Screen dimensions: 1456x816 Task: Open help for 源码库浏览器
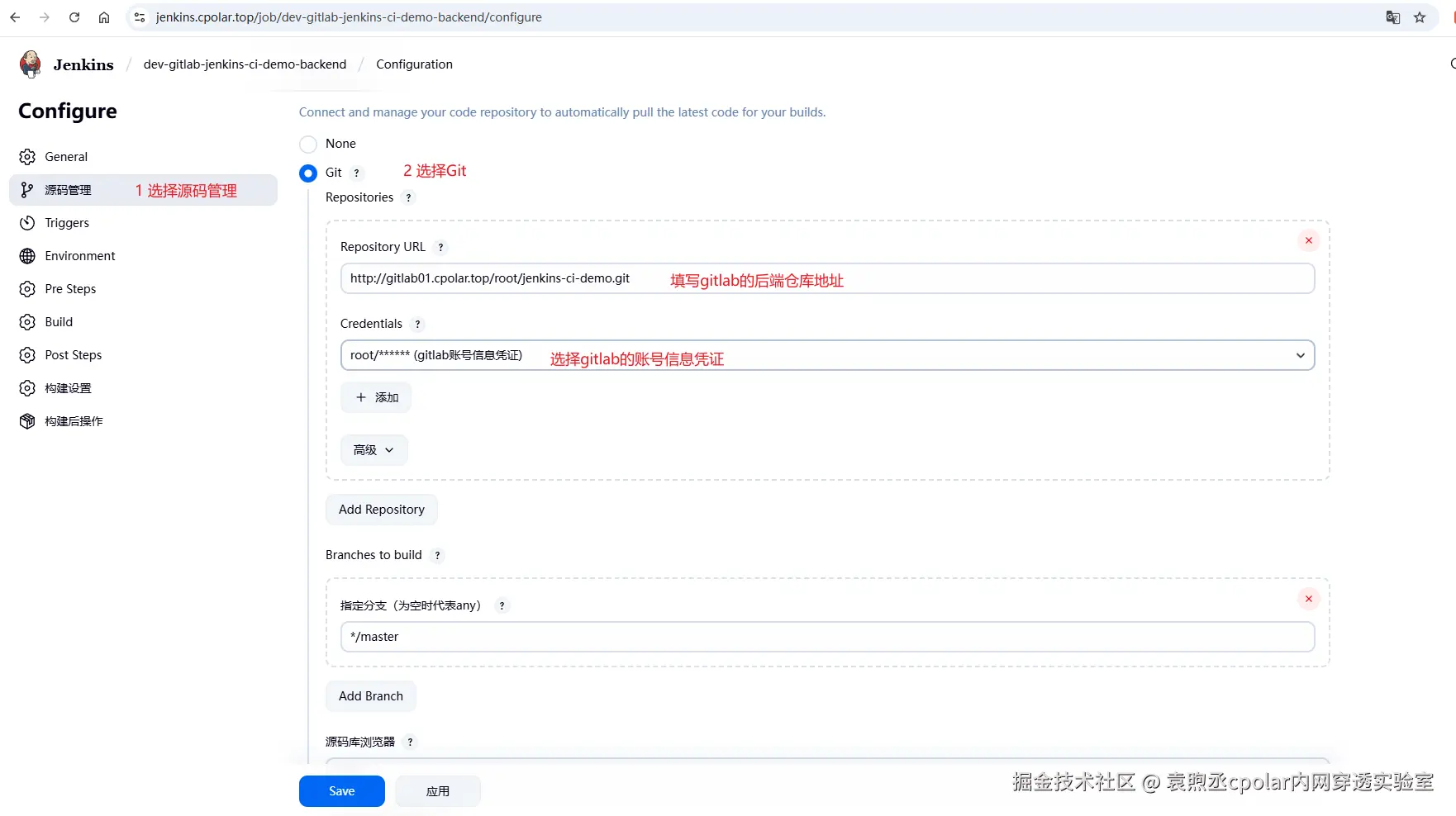pyautogui.click(x=410, y=742)
